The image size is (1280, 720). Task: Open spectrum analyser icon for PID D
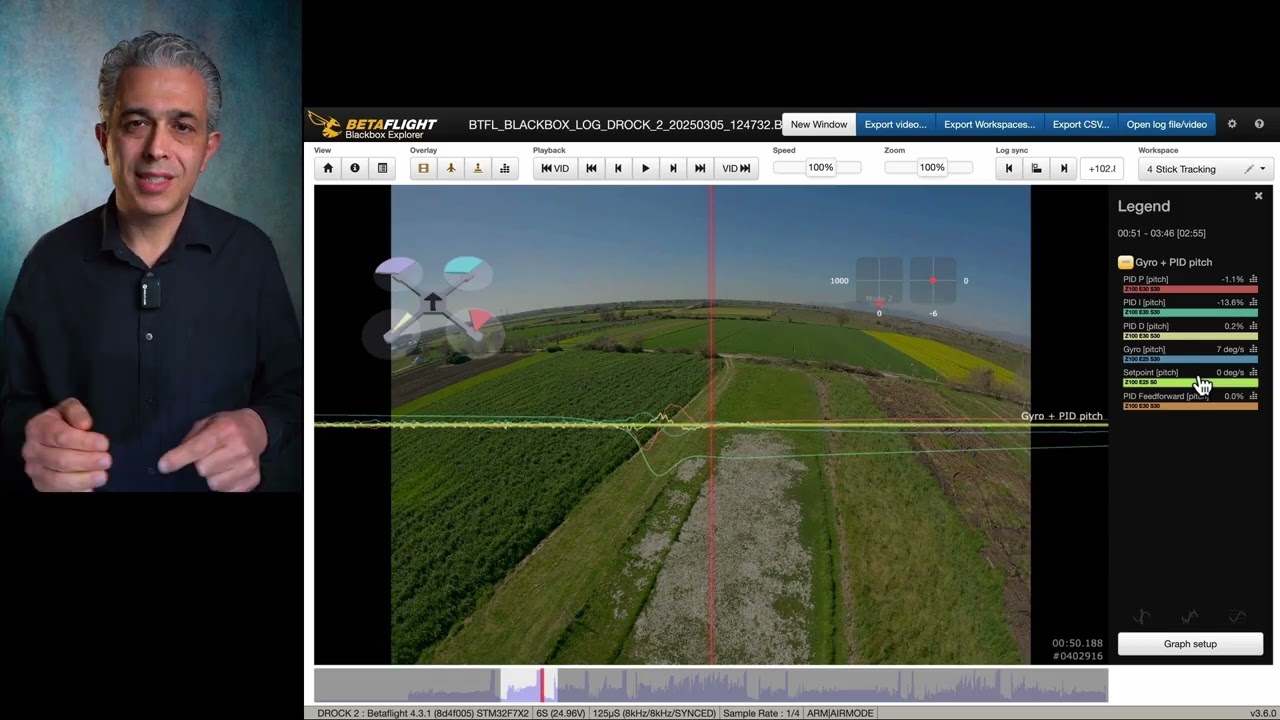(1253, 326)
